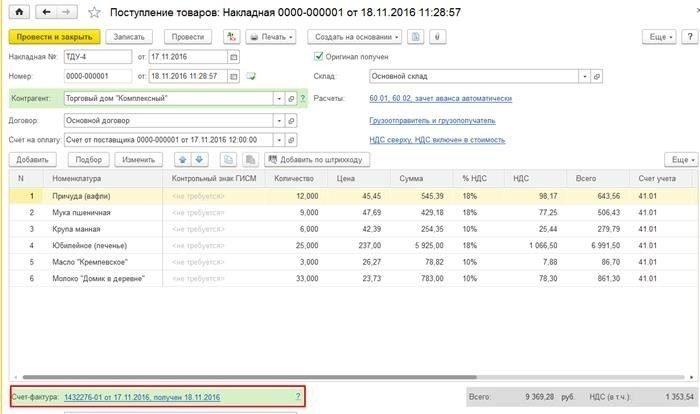Open the Счет-фактура 1432276-01 link
The height and width of the screenshot is (414, 700).
coord(142,397)
